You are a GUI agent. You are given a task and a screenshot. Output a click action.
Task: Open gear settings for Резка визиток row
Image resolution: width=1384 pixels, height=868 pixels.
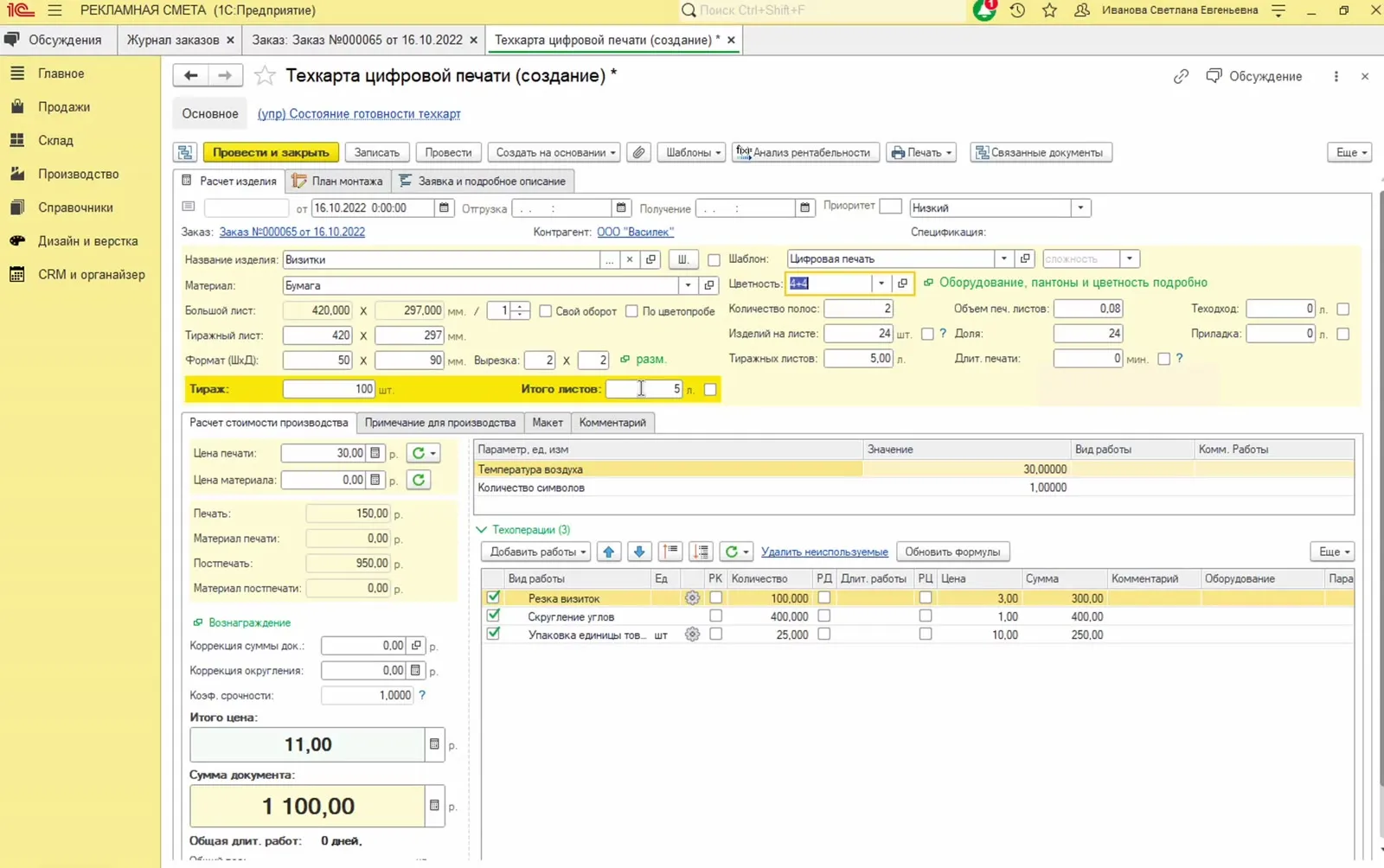click(692, 598)
